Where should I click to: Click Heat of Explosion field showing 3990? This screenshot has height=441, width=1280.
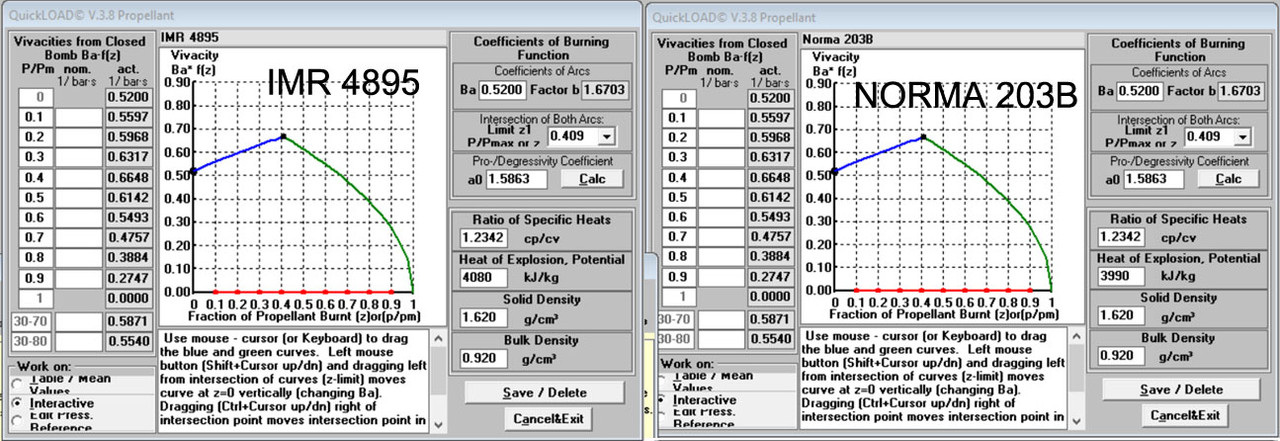[1119, 275]
